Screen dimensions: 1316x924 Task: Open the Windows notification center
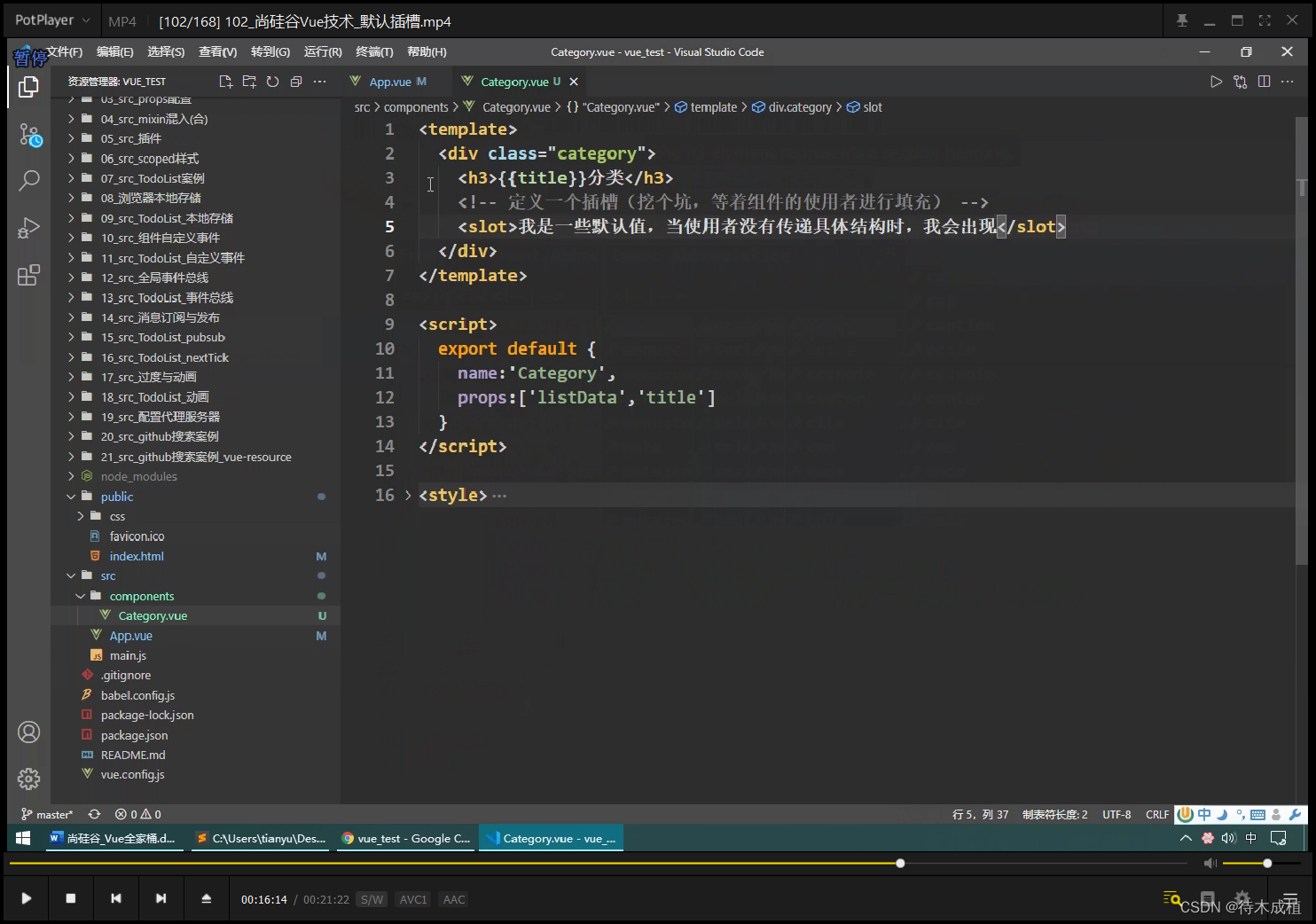(1278, 838)
